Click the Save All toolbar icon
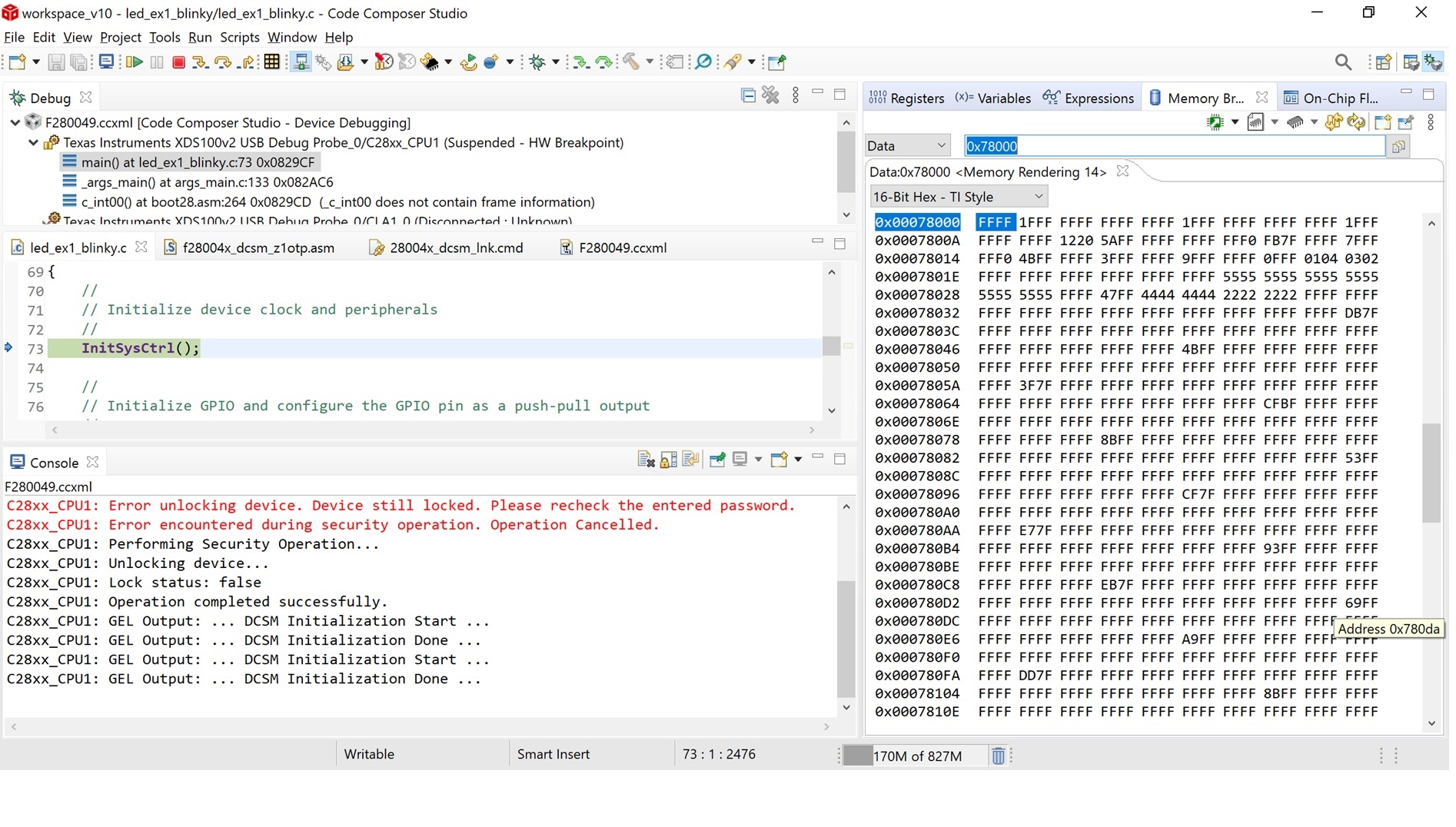 (x=78, y=62)
